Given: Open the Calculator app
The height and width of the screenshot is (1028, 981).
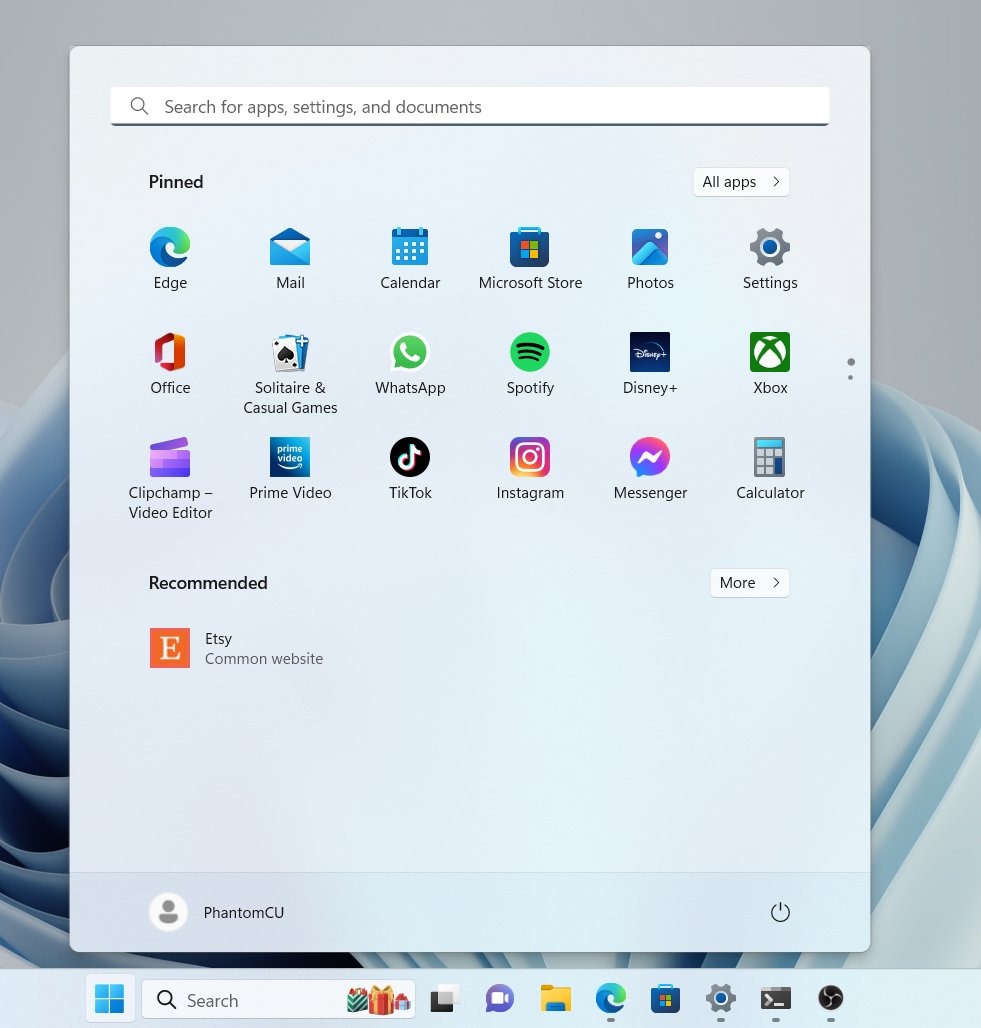Looking at the screenshot, I should coord(770,468).
